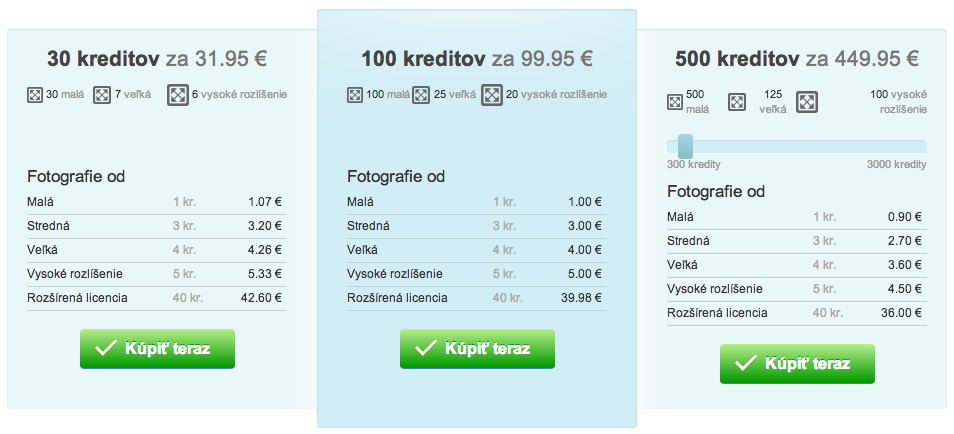954x434 pixels.
Task: Click the veľká size icon in 100 kreditov plan
Action: [421, 95]
